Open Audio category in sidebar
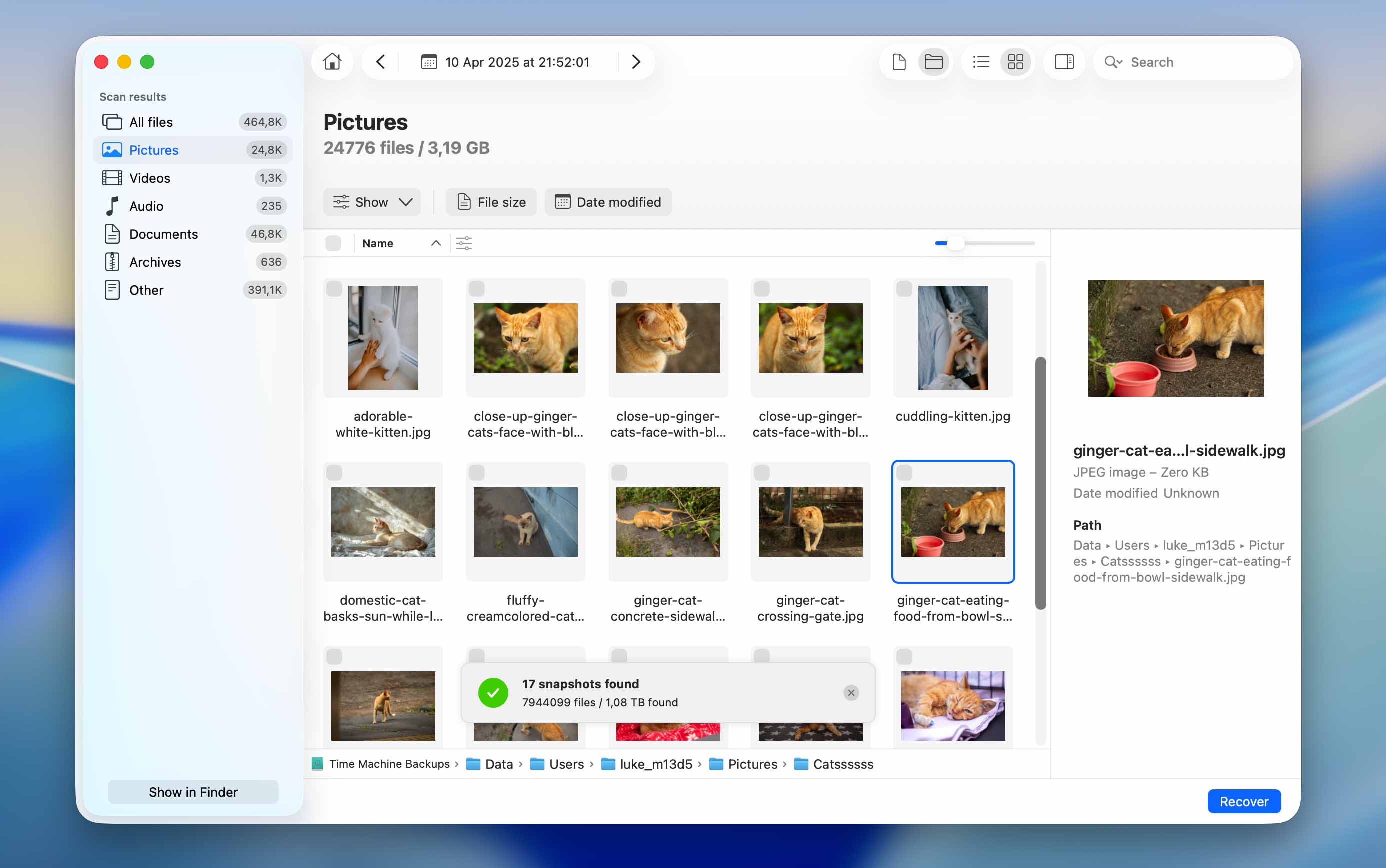 coord(193,206)
